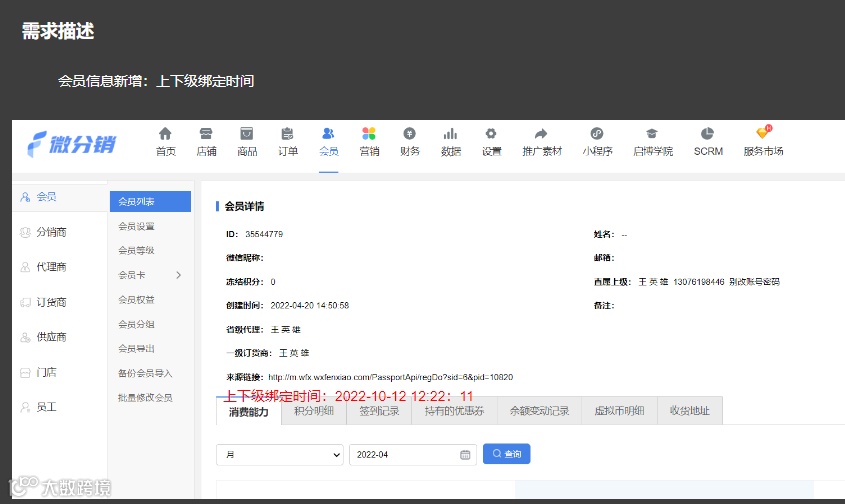
Task: Switch to the 消费能力 tab
Action: coord(248,412)
